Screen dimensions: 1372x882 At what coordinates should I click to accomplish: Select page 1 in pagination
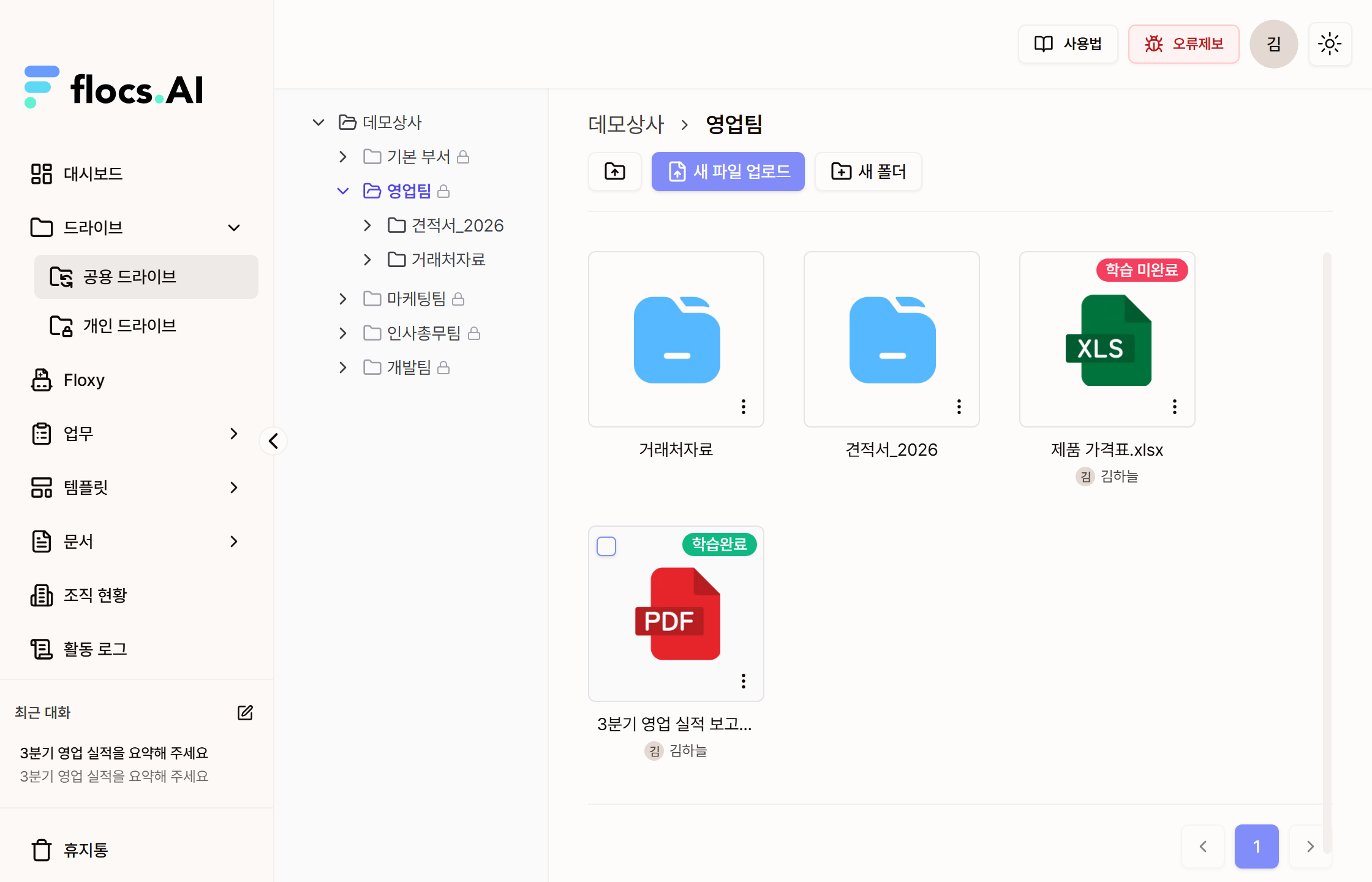(x=1257, y=846)
